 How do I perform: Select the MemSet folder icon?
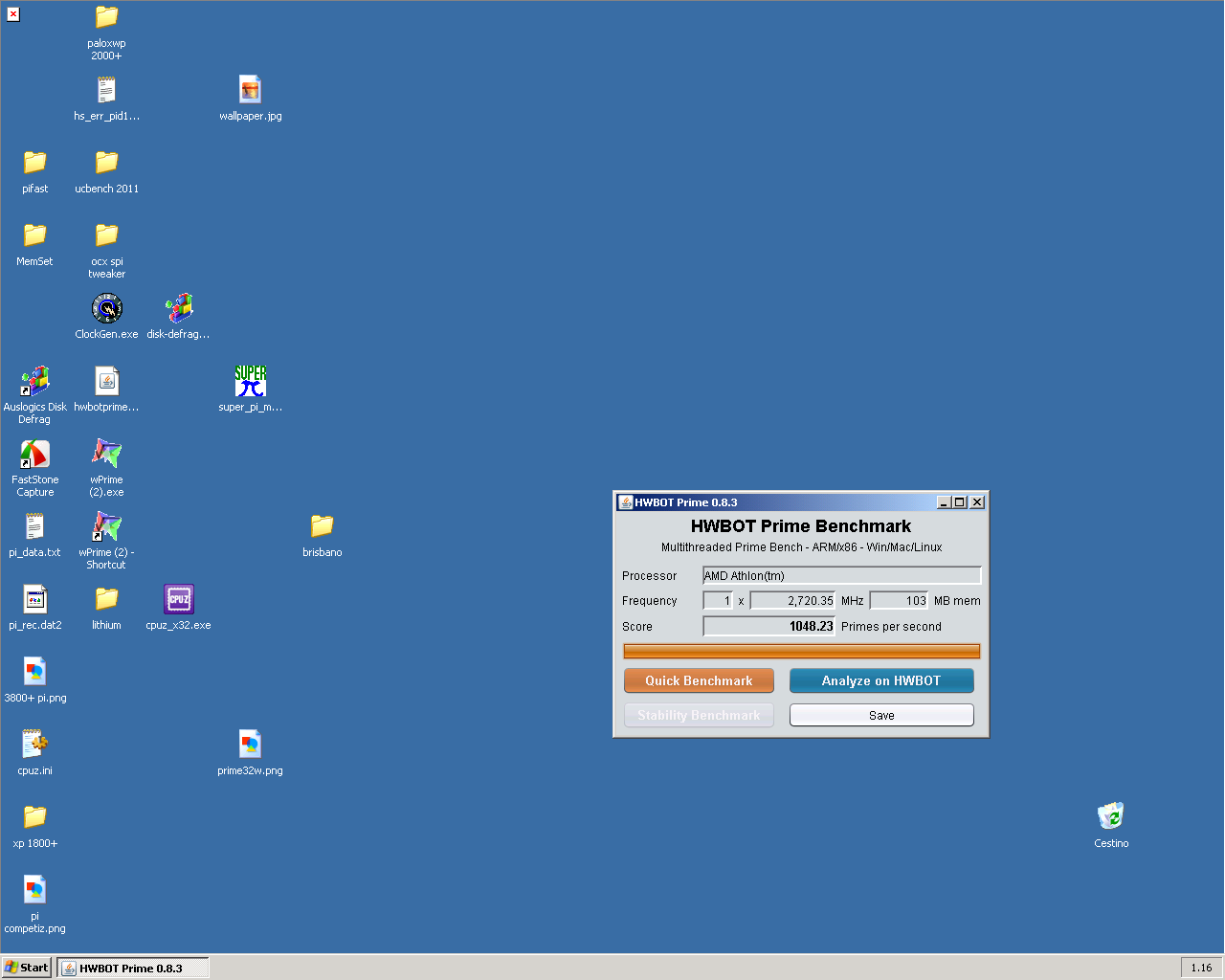(x=35, y=234)
